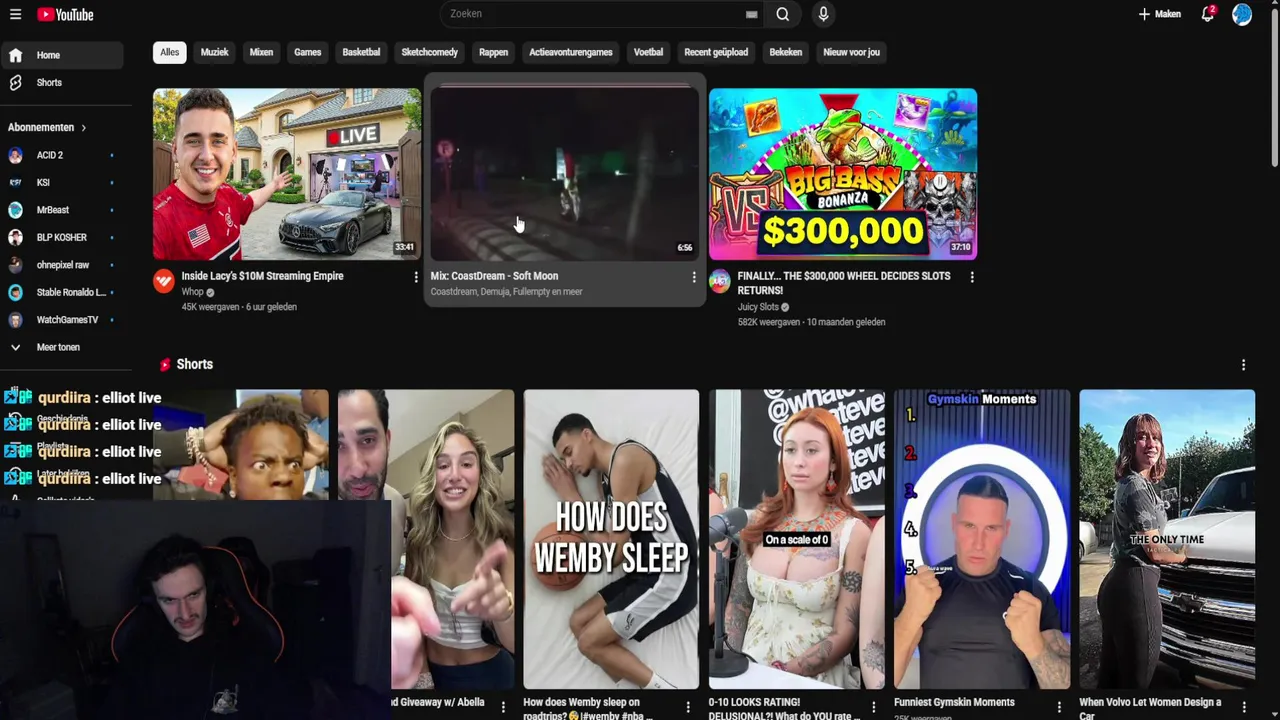Click the Maken create button
This screenshot has width=1280, height=720.
pyautogui.click(x=1160, y=14)
